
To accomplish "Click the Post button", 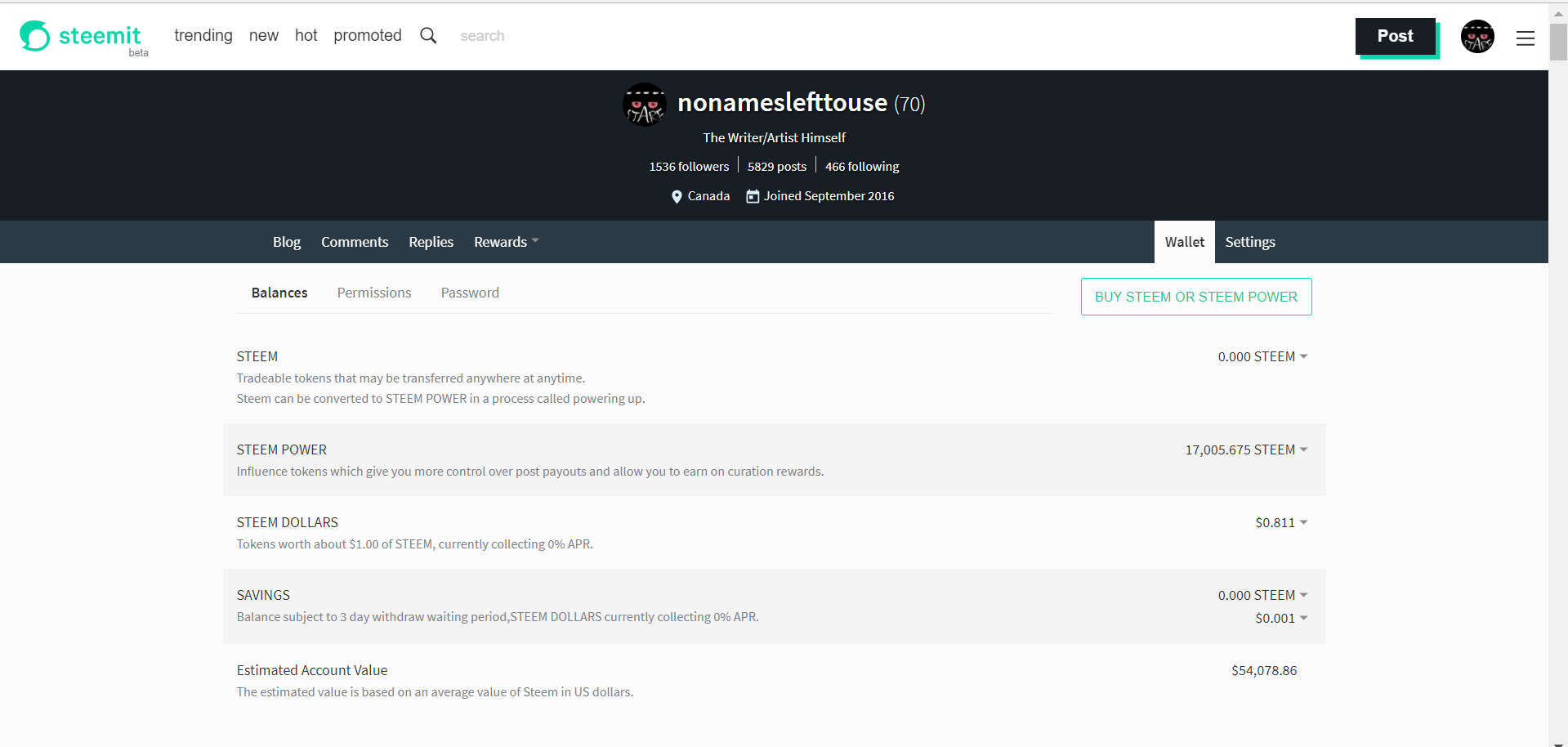I will tap(1395, 36).
